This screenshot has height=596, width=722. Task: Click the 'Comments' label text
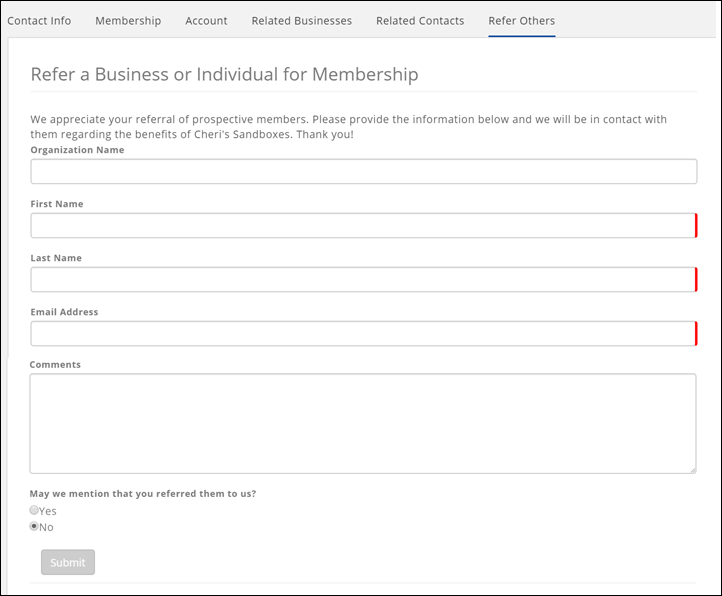[x=55, y=365]
